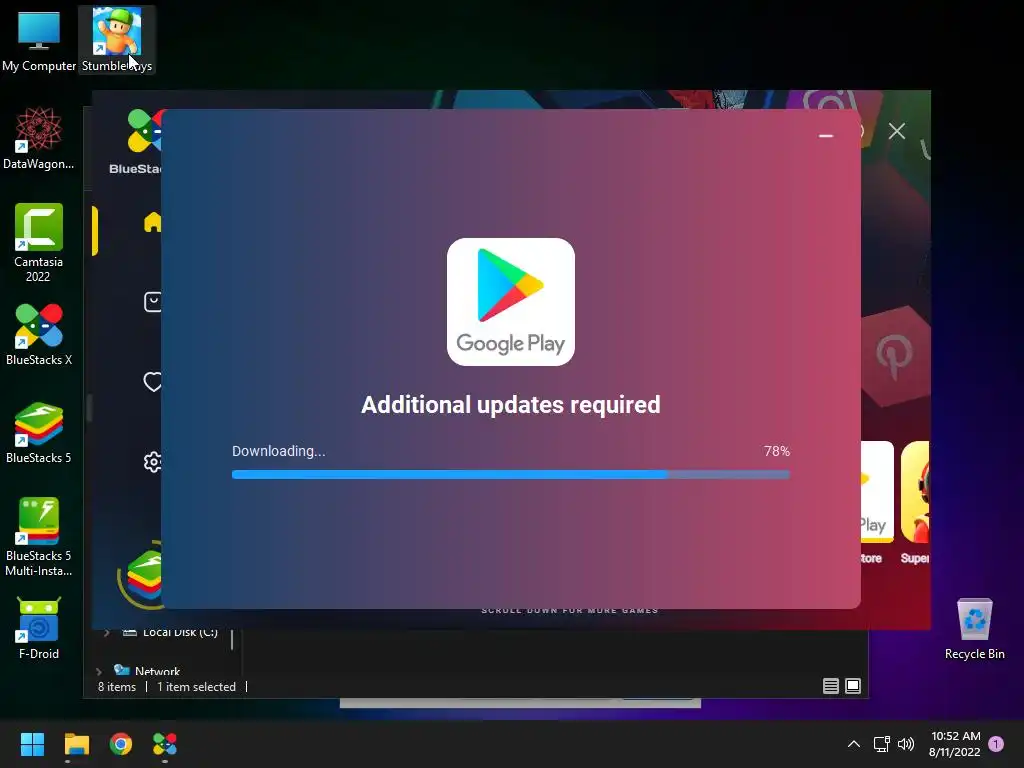
Task: Open BlueStacks X from the taskbar
Action: coord(165,744)
